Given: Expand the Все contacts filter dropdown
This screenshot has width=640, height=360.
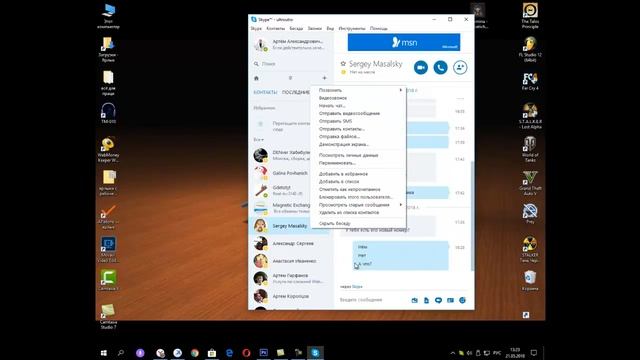Looking at the screenshot, I should (x=258, y=140).
